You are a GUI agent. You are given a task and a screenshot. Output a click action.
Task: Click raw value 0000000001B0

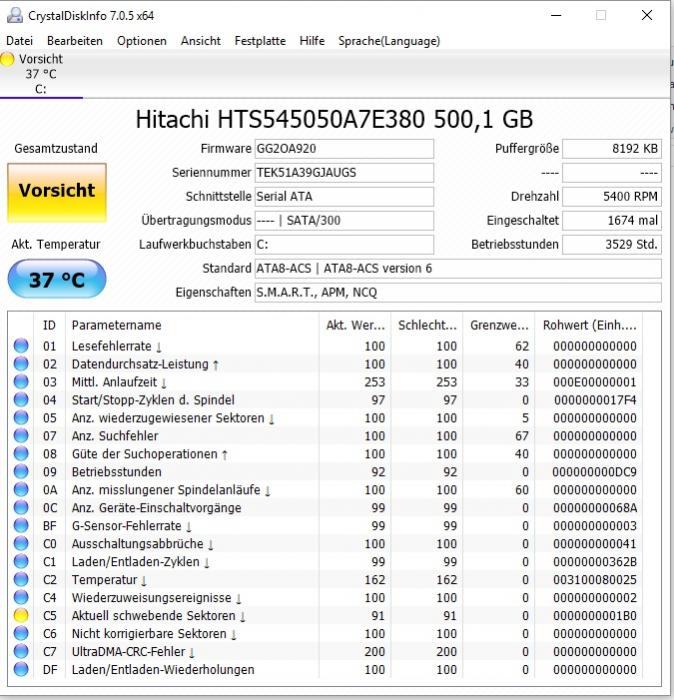pyautogui.click(x=595, y=616)
